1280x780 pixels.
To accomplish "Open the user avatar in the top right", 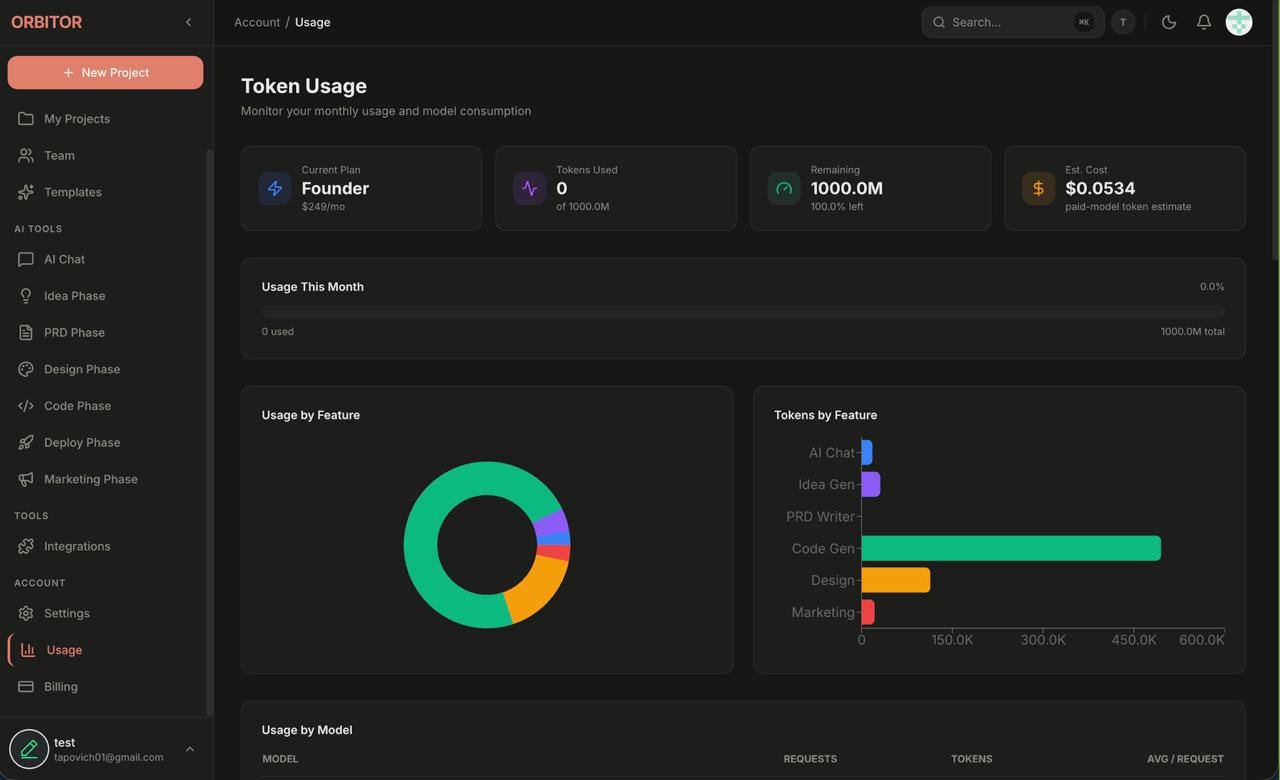I will click(1239, 22).
